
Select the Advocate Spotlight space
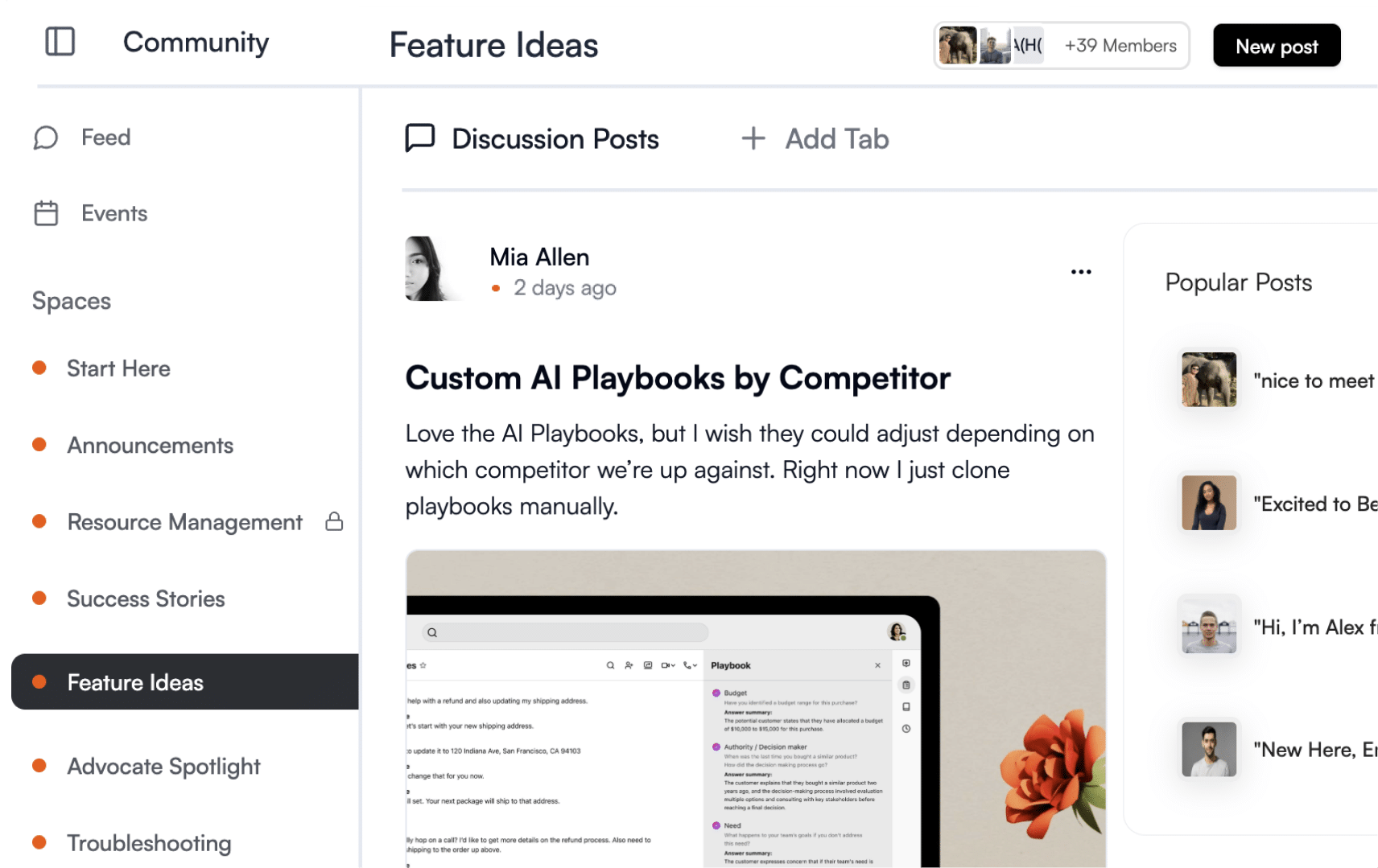point(163,766)
